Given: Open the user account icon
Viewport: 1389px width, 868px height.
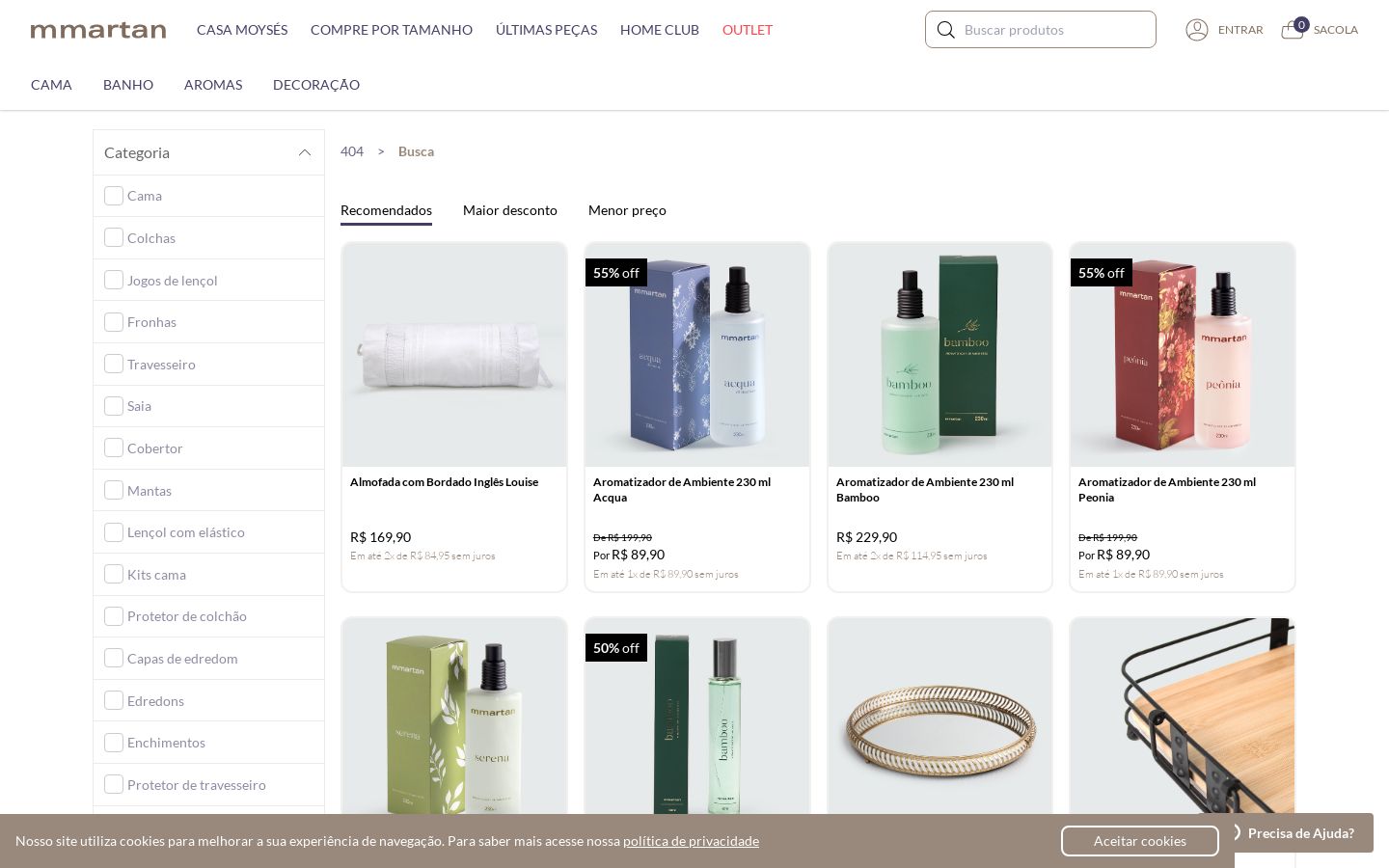Looking at the screenshot, I should pos(1197,30).
